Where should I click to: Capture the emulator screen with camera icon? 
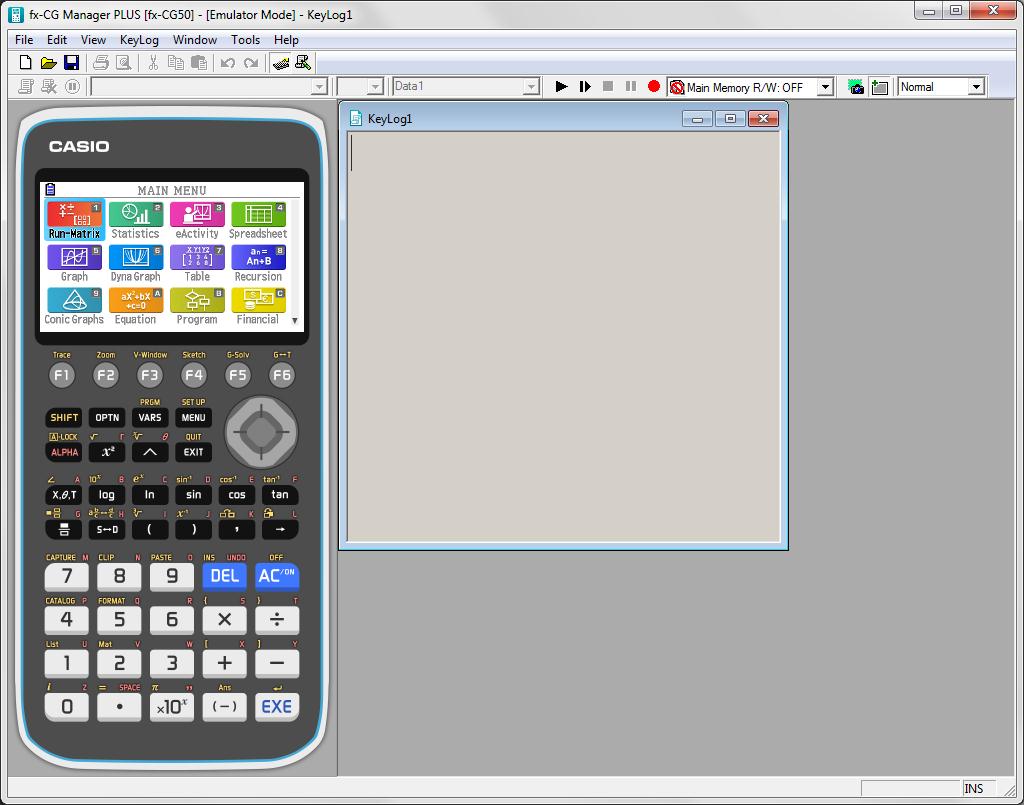[x=855, y=87]
